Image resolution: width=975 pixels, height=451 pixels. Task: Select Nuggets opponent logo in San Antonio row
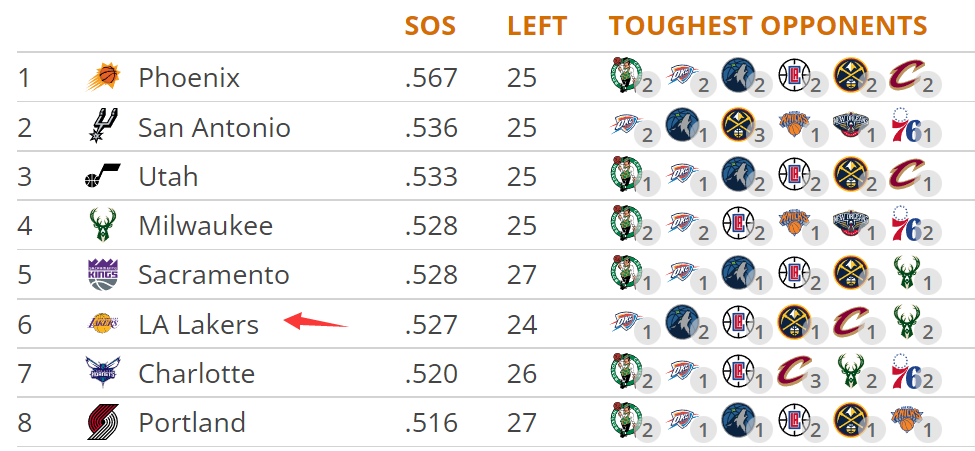point(738,124)
